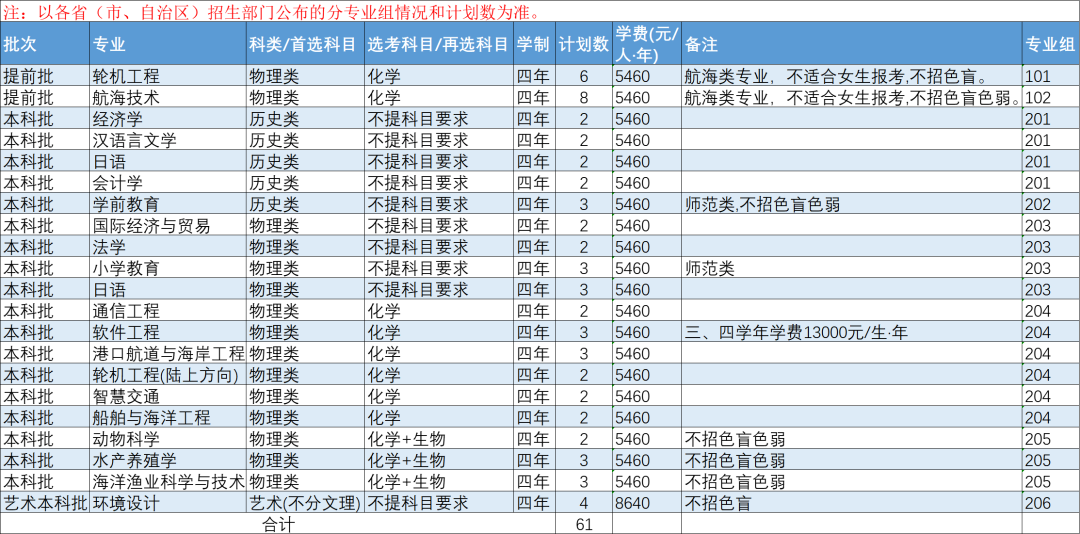This screenshot has width=1080, height=534.
Task: Click the 港口航道与海岸工程 cell
Action: [x=168, y=353]
